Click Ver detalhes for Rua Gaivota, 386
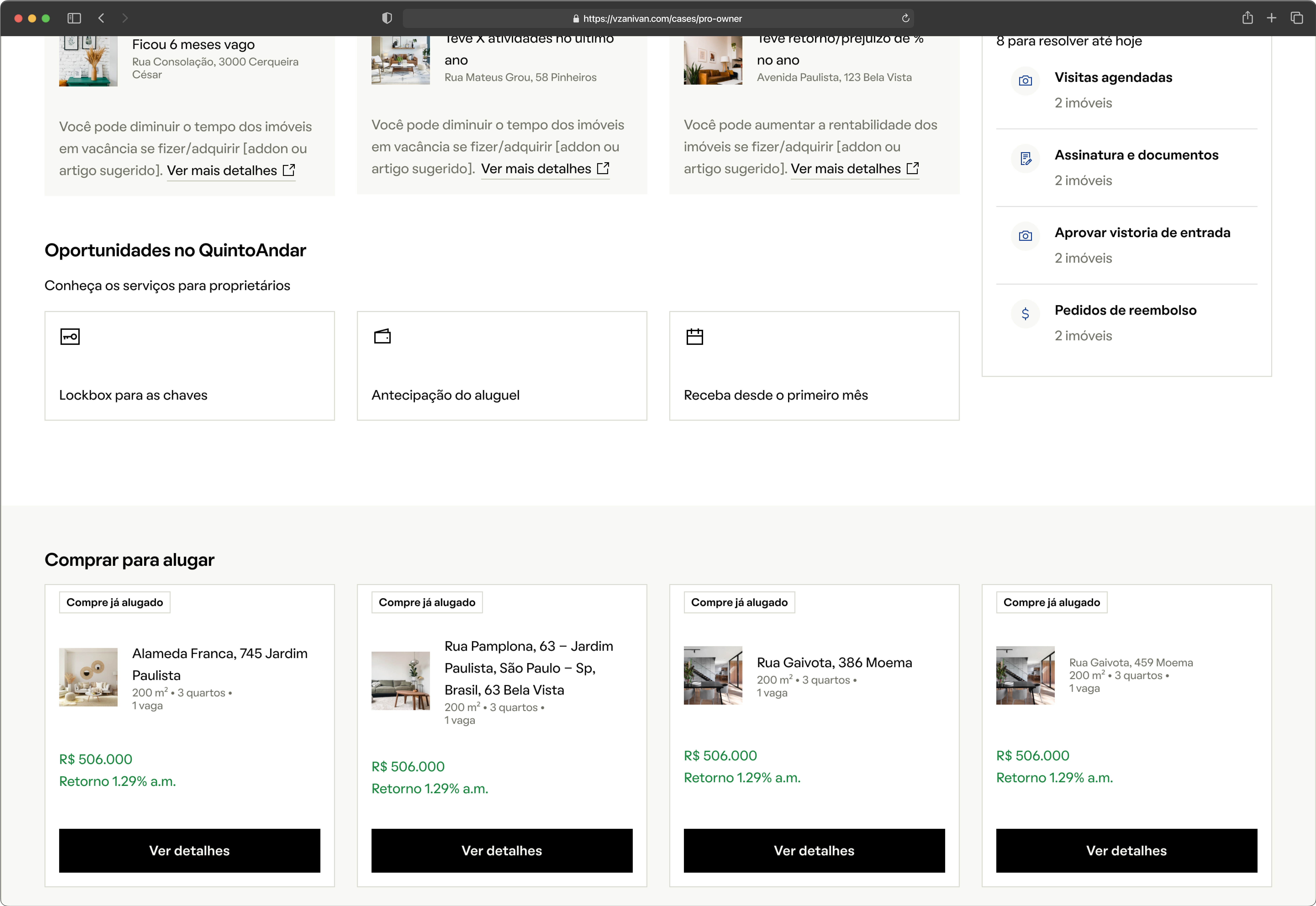 814,850
